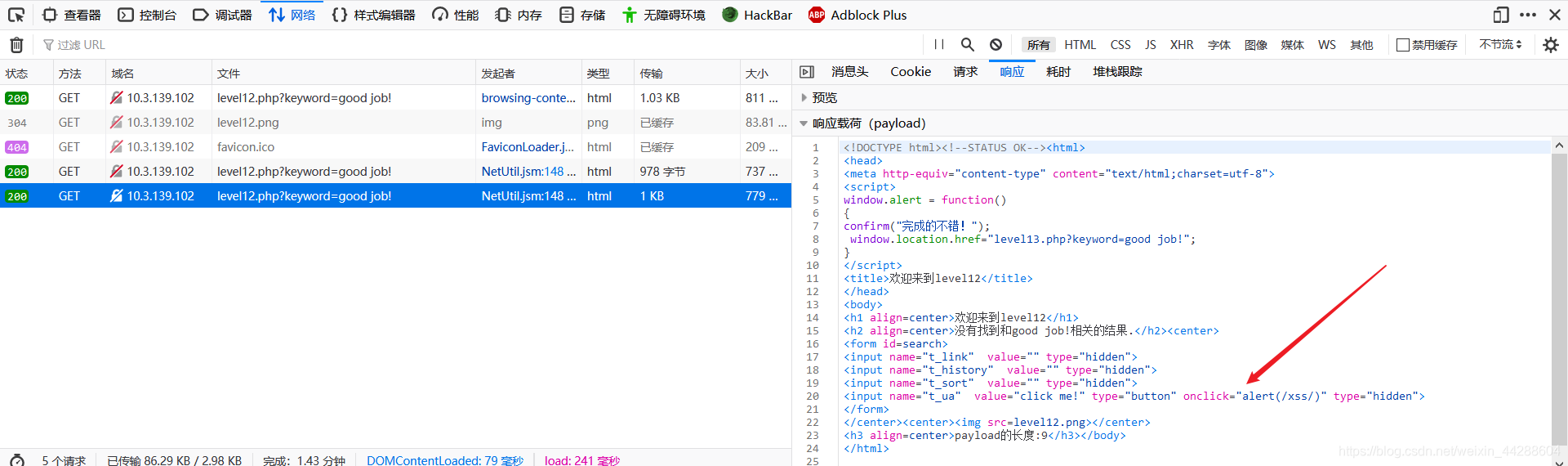
Task: Activate the element picker icon
Action: (16, 15)
